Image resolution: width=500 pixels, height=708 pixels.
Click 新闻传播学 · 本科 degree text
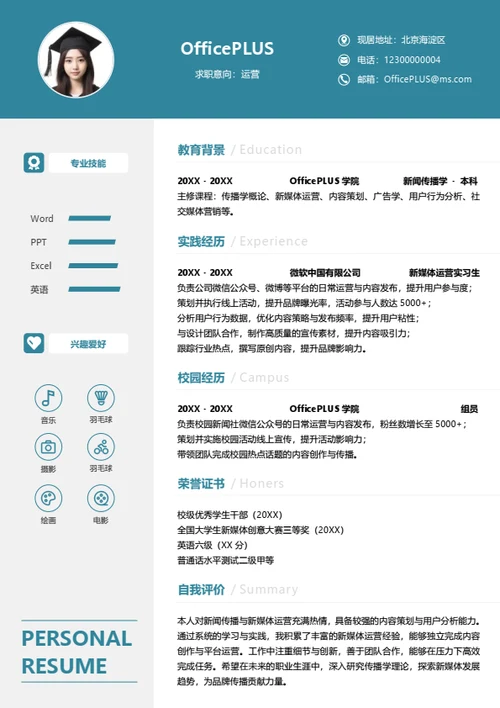(440, 181)
